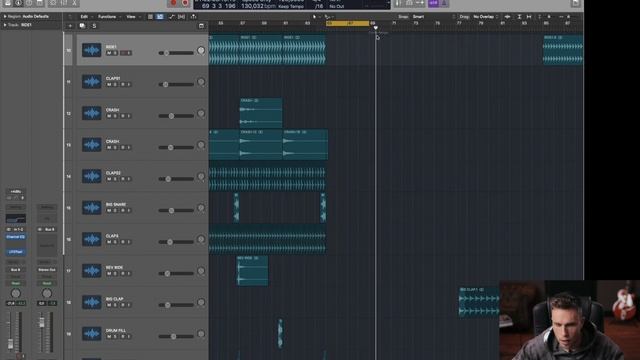Mute the CRASH track on row 12
The height and width of the screenshot is (360, 640).
point(109,116)
